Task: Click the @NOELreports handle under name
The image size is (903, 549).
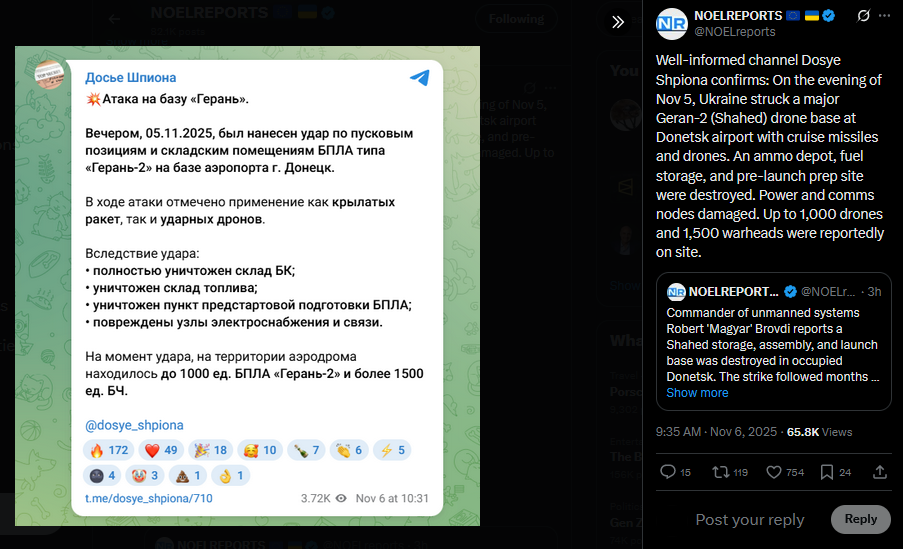Action: 734,32
